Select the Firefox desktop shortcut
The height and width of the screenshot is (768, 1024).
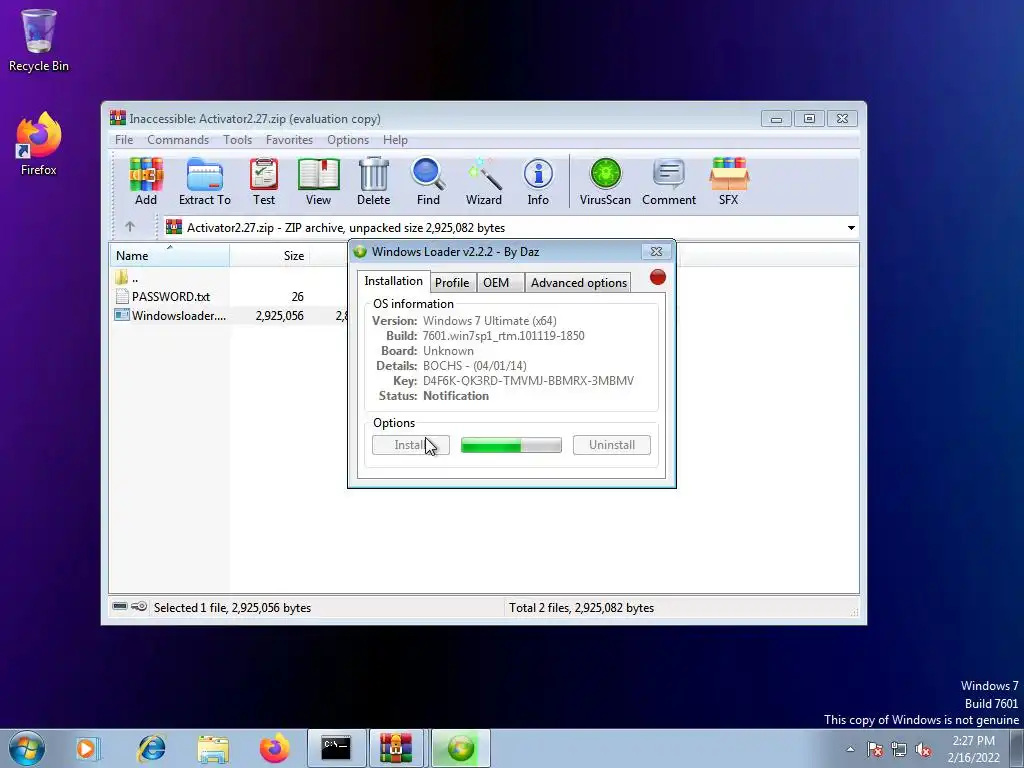coord(39,144)
